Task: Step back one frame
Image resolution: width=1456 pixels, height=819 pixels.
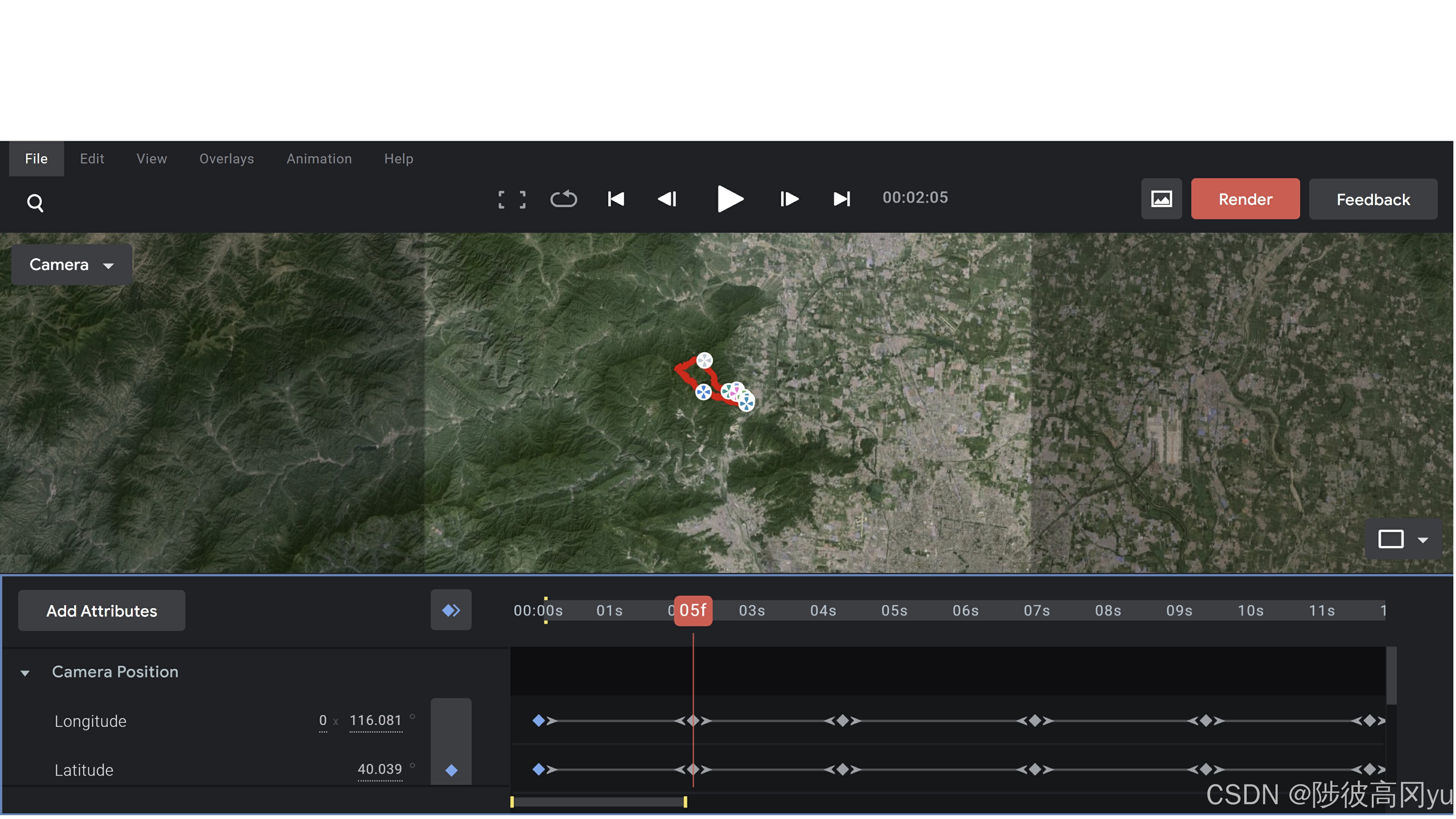Action: 667,199
